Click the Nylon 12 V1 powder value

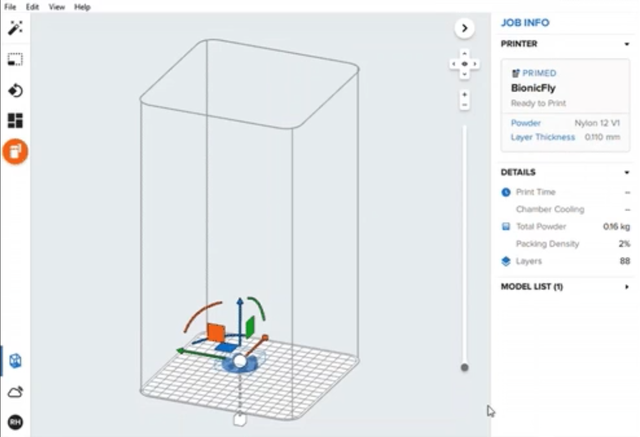(x=597, y=123)
